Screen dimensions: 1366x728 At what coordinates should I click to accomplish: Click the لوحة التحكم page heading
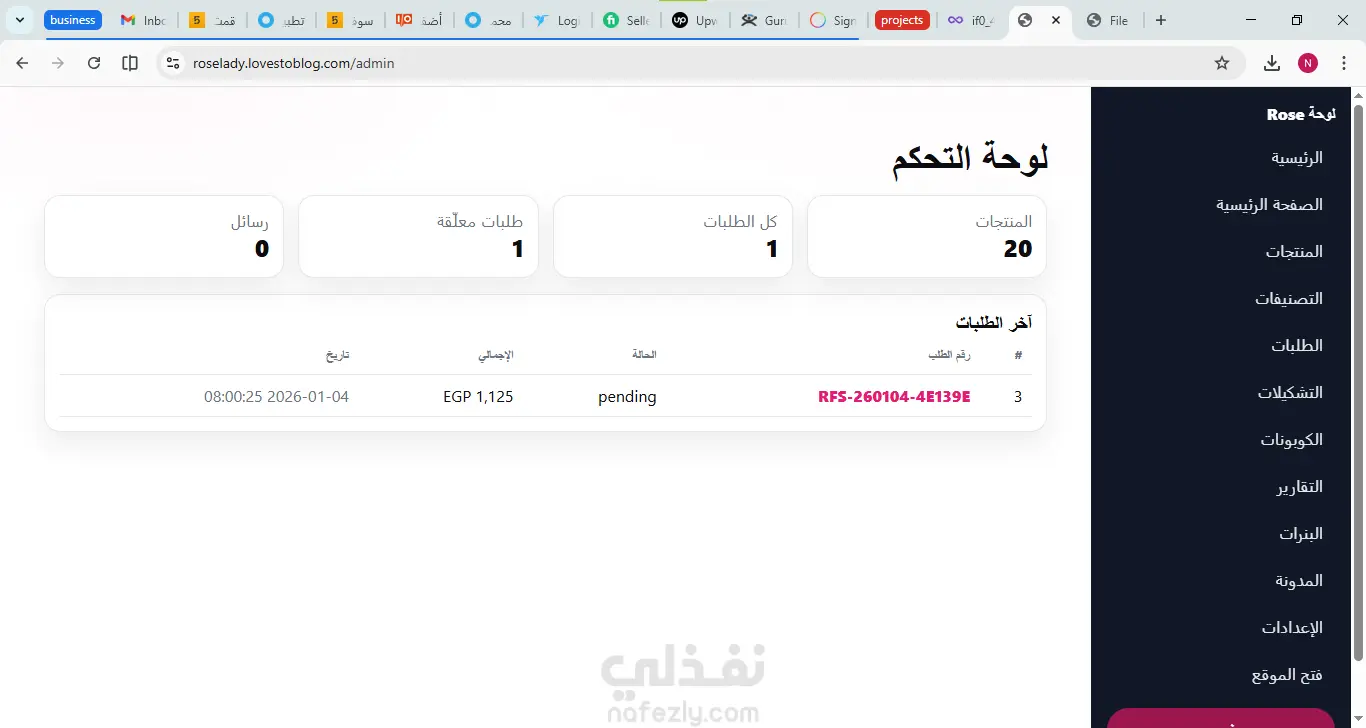point(970,158)
